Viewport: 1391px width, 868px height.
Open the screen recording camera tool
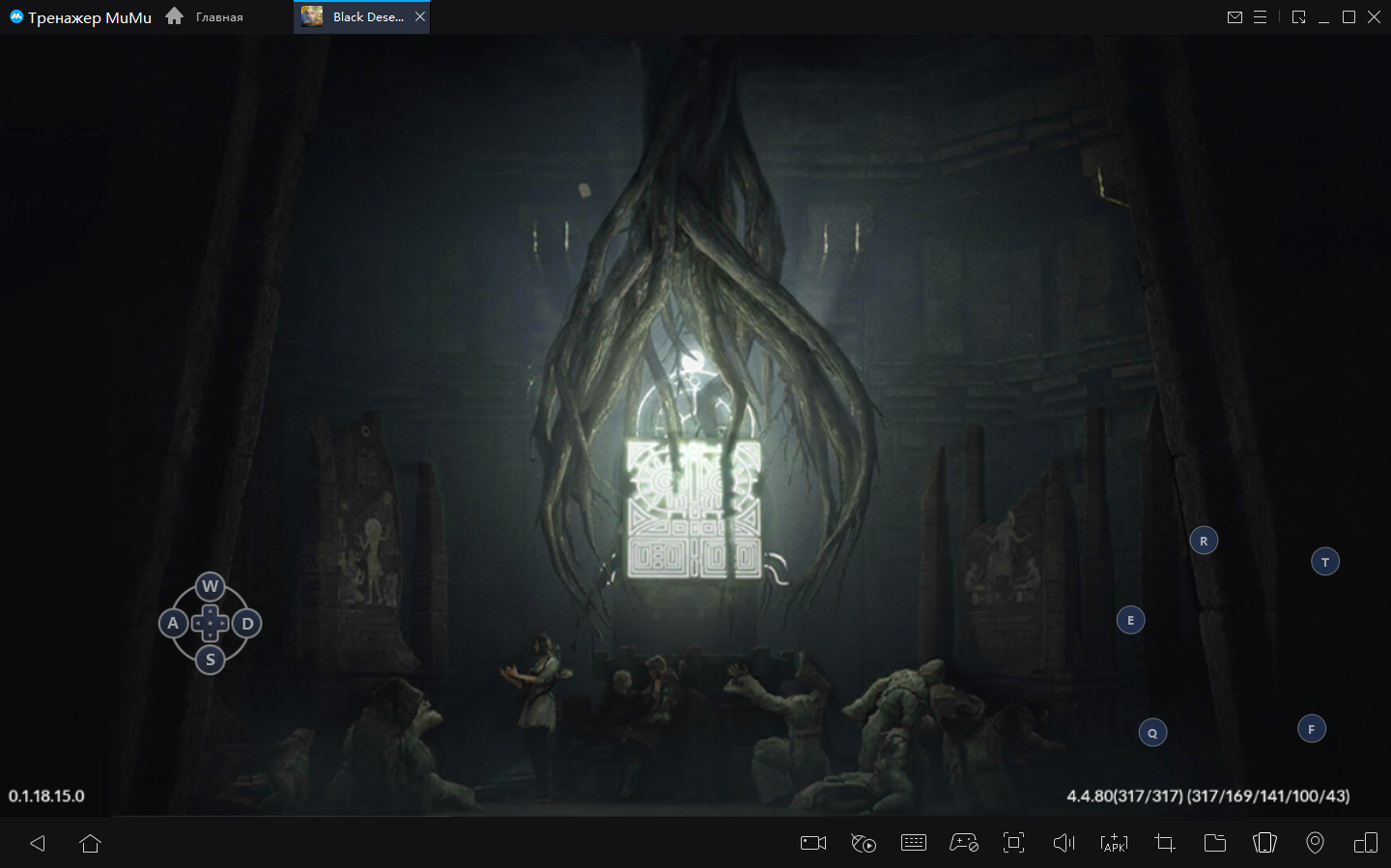(x=813, y=843)
